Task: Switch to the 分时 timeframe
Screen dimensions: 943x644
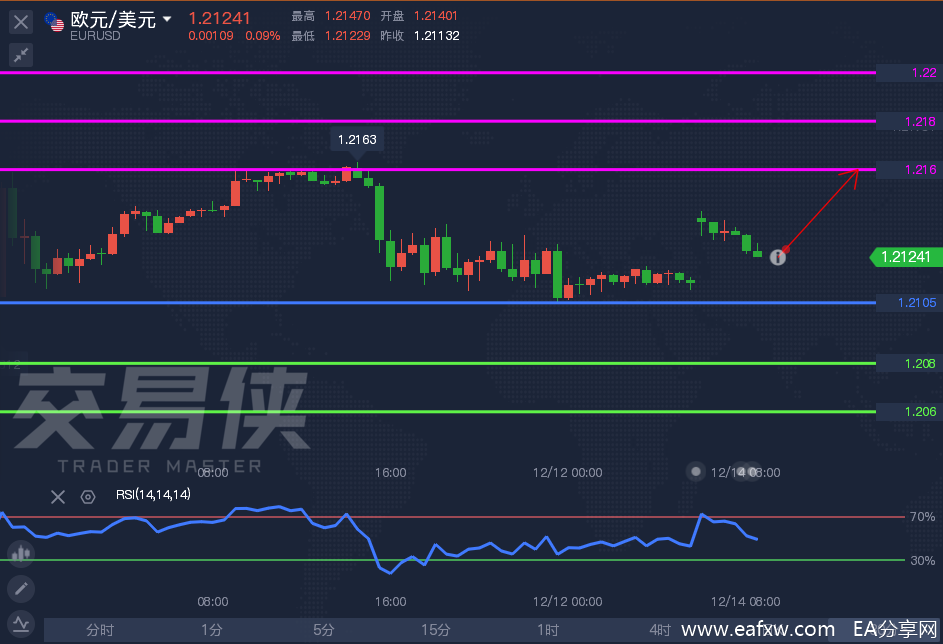Action: pos(100,630)
